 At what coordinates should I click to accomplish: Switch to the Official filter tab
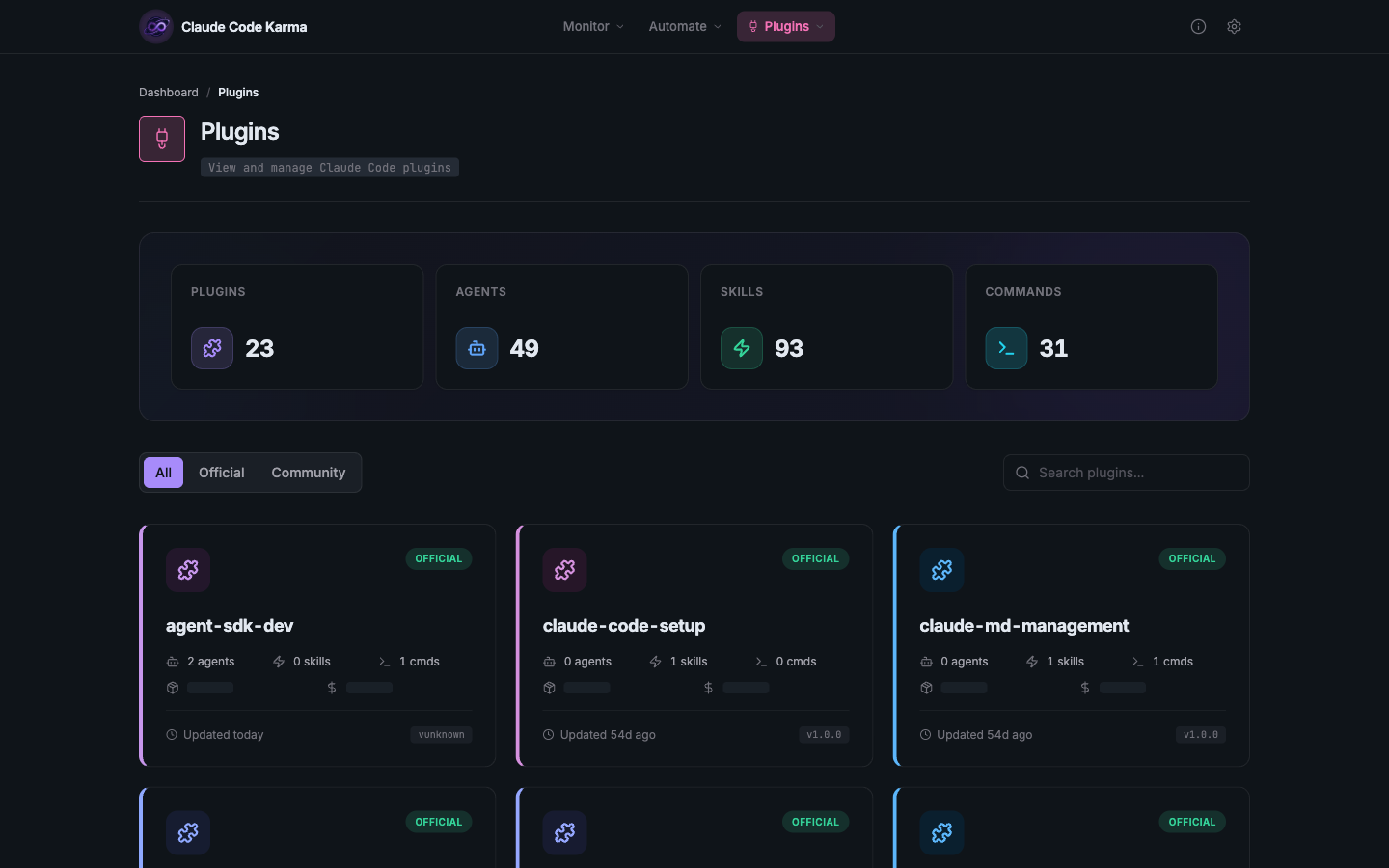[x=222, y=473]
